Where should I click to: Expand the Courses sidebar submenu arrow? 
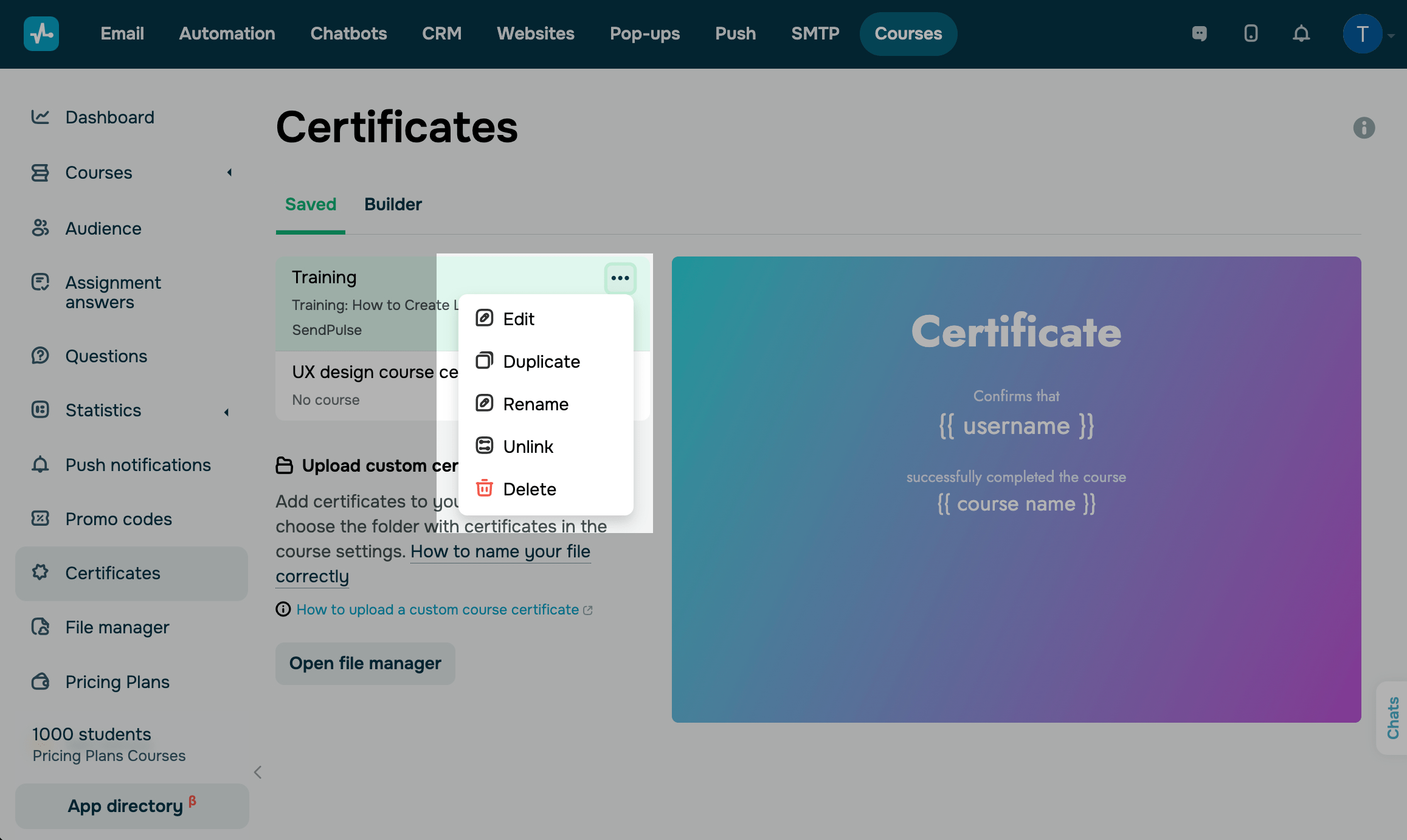229,173
